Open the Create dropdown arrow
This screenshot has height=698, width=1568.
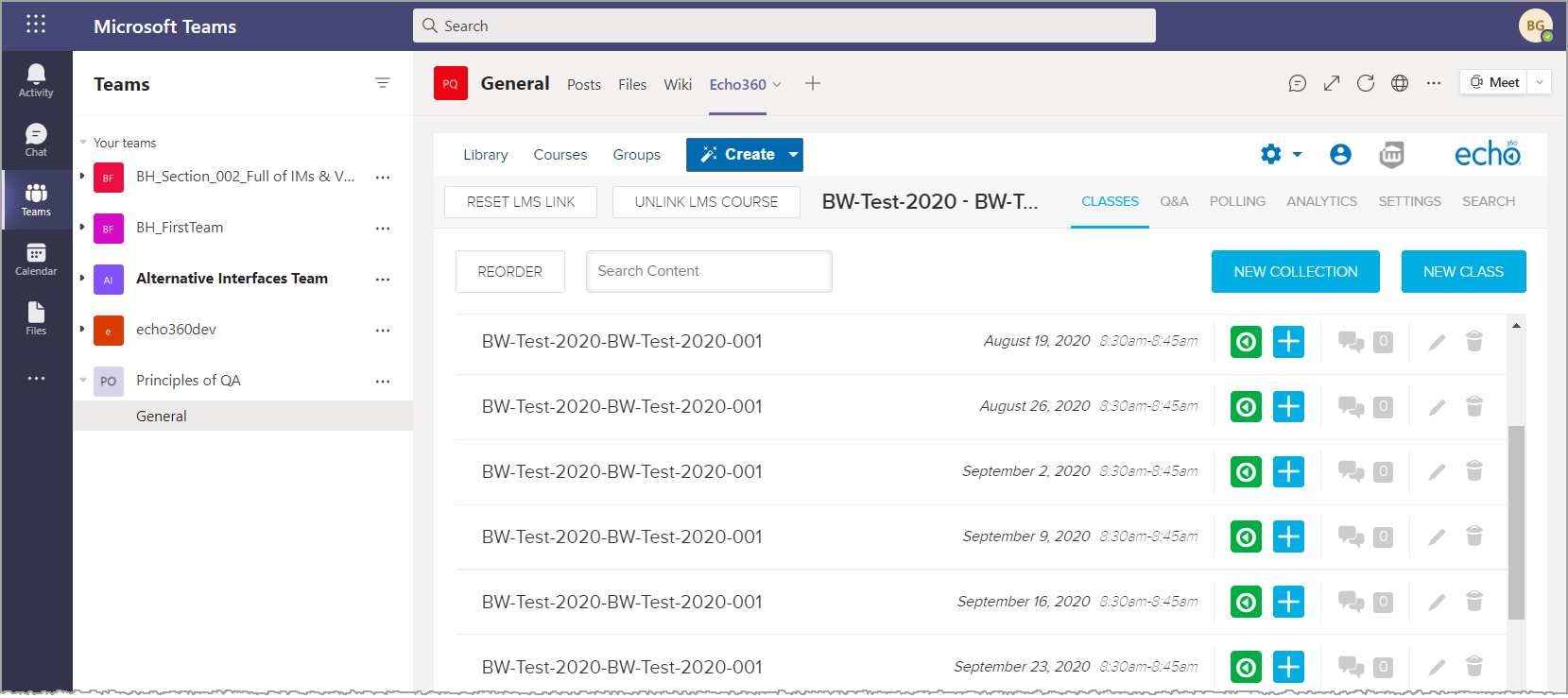pos(794,154)
